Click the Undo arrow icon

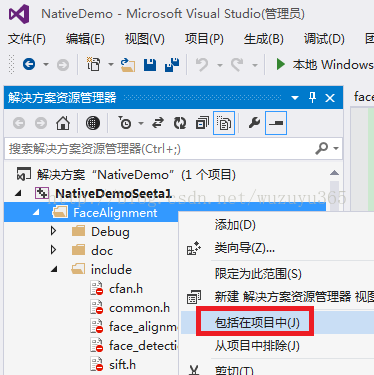coord(202,65)
